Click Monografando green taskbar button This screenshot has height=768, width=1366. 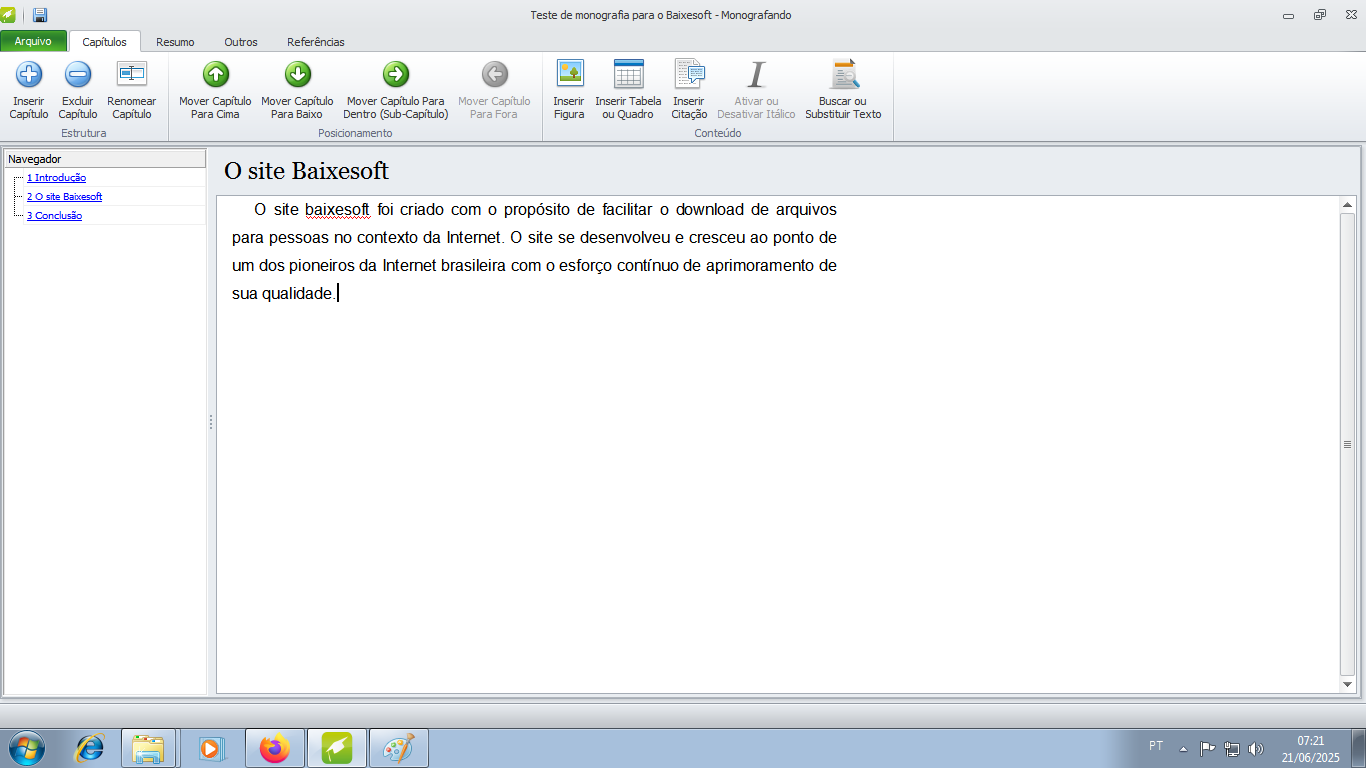point(336,748)
